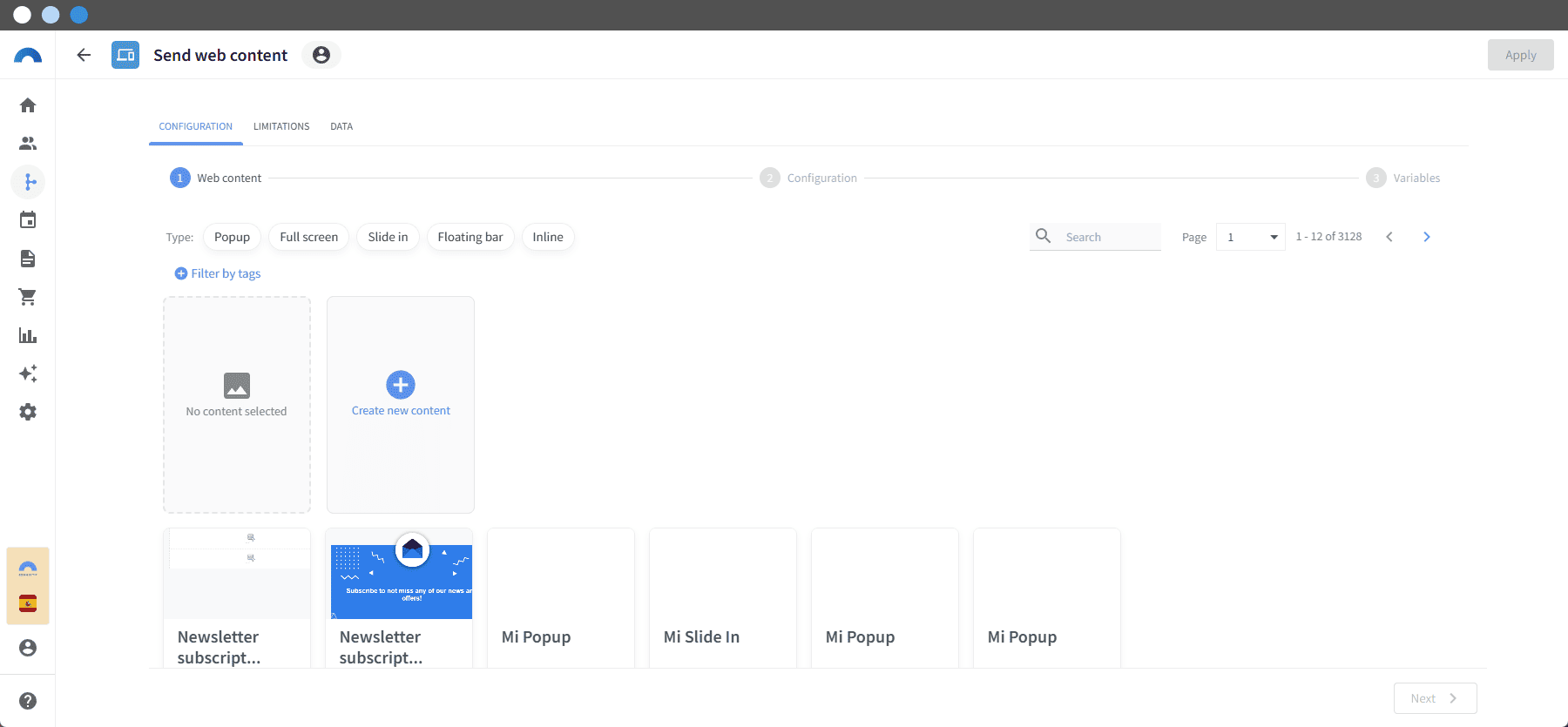Click the Create new content link

pos(401,411)
